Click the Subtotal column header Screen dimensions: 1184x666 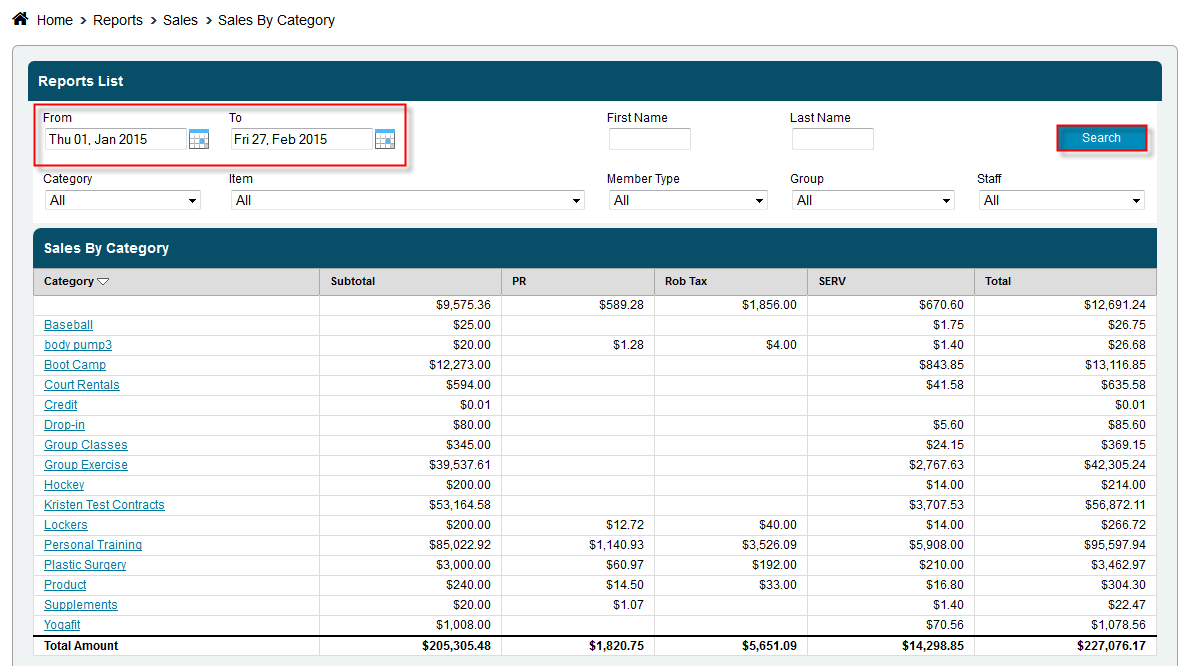(x=352, y=281)
